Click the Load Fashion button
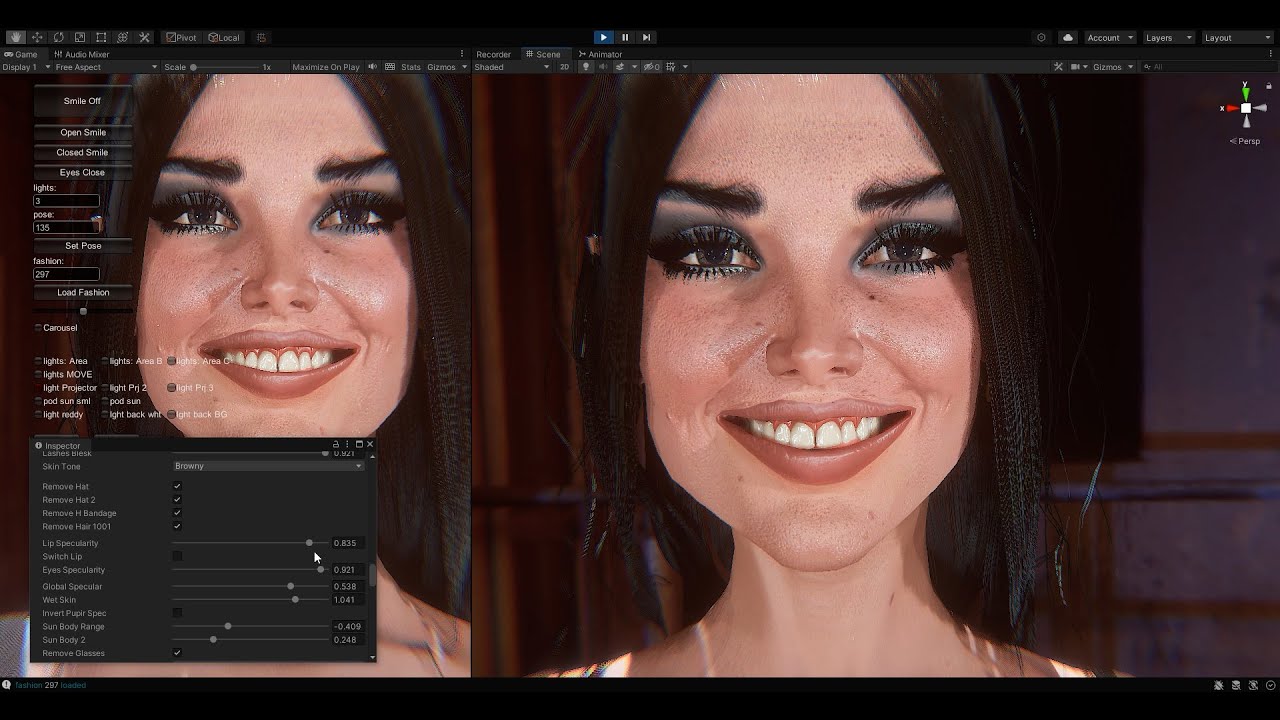This screenshot has height=720, width=1280. pos(83,292)
